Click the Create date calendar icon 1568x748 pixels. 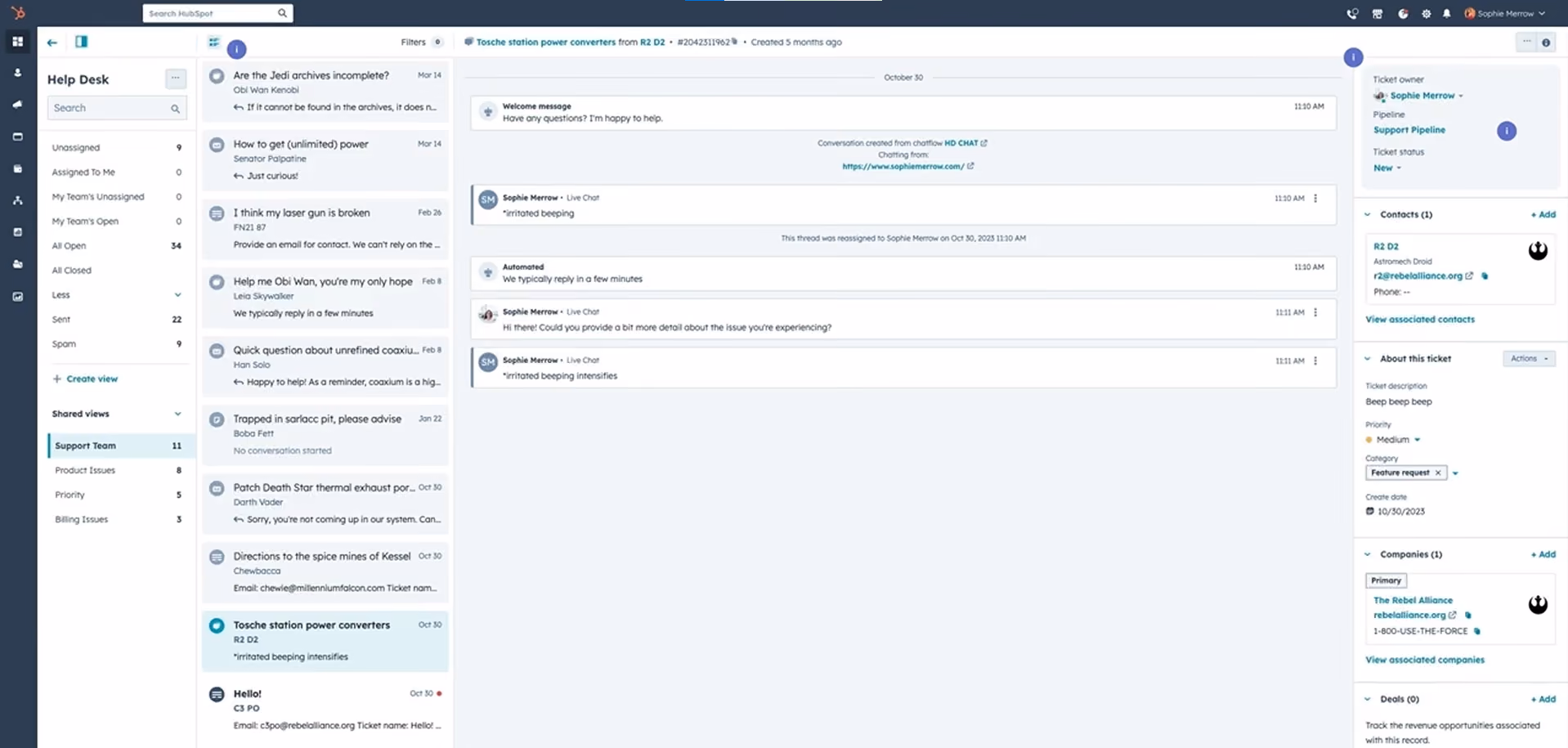(x=1370, y=512)
